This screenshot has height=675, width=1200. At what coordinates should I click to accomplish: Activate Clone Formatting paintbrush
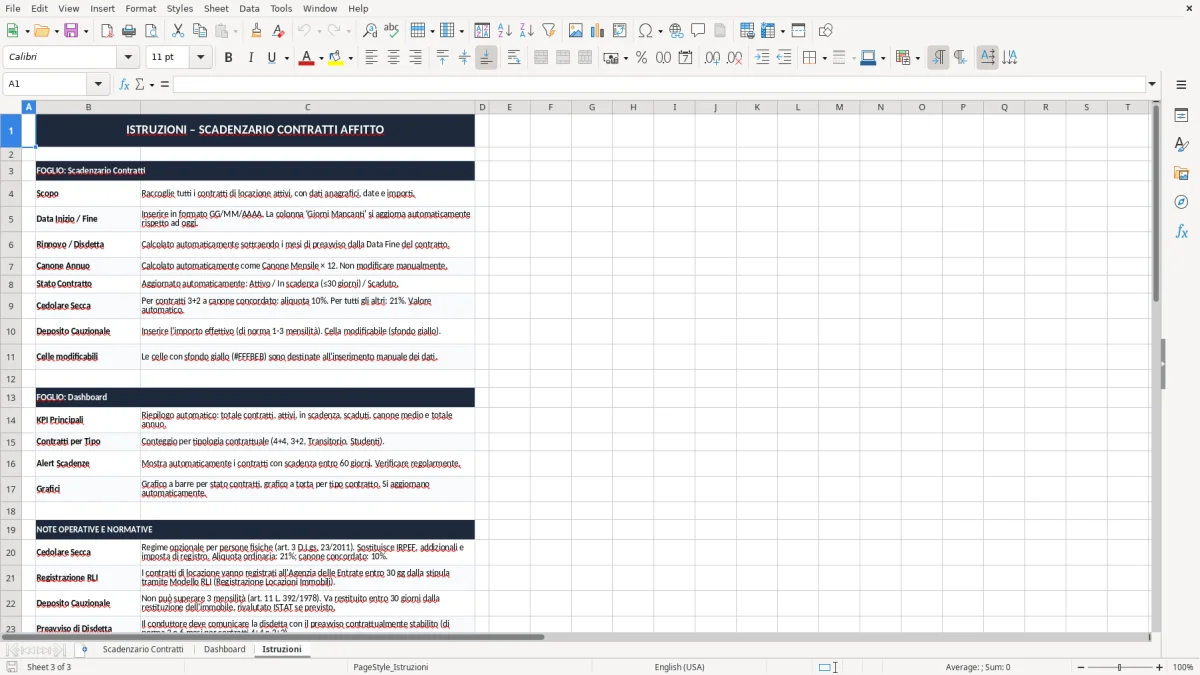point(256,31)
